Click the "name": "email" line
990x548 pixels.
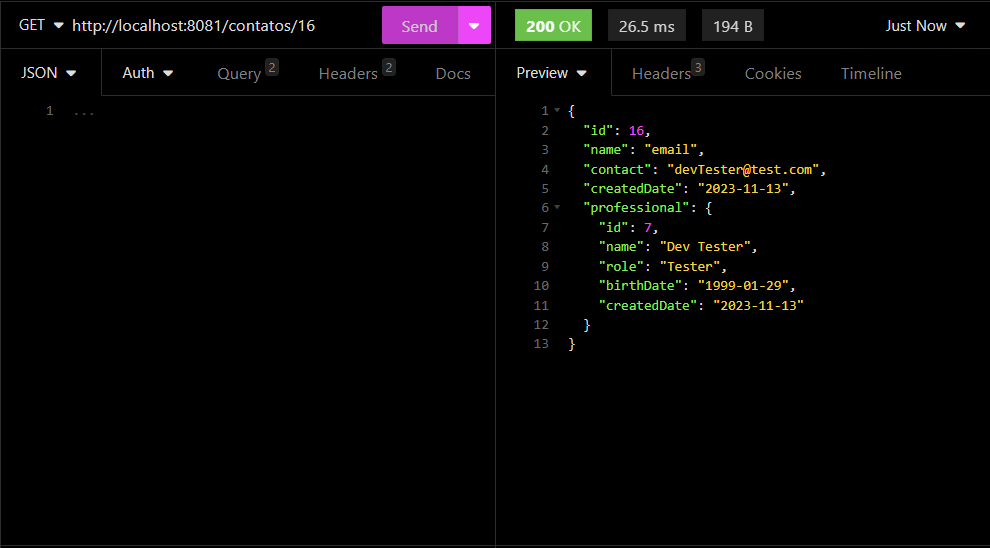643,150
